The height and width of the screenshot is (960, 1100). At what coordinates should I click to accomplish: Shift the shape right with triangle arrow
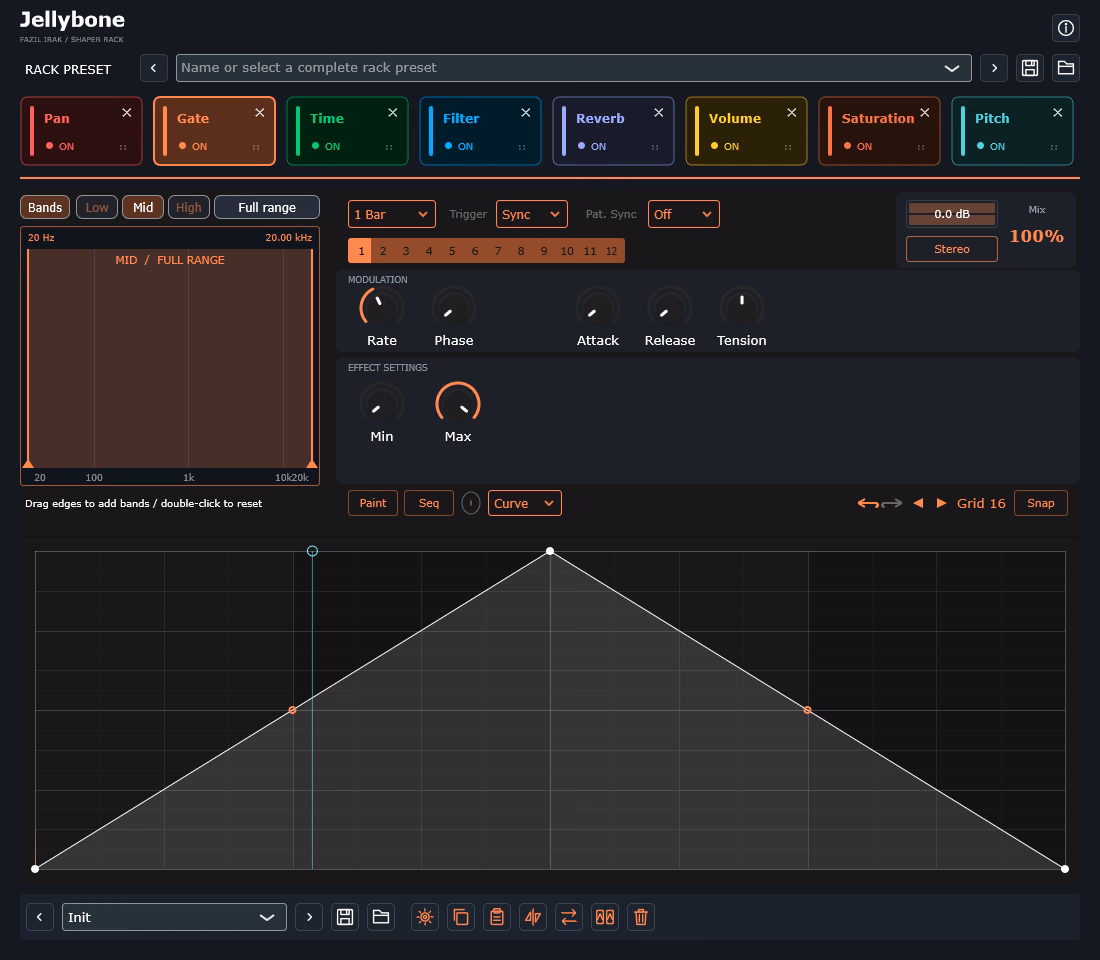click(941, 503)
